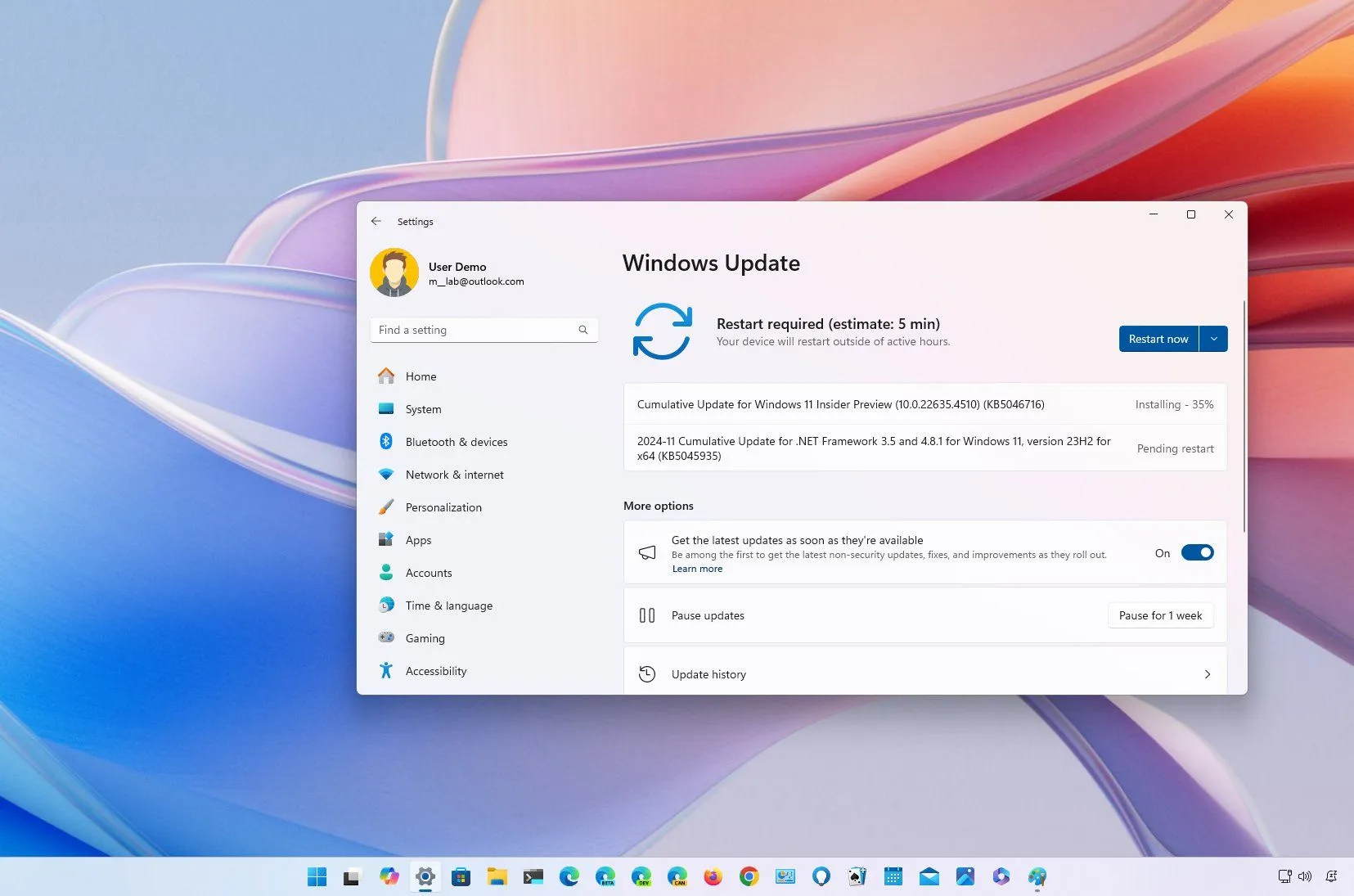
Task: Expand the Update history chevron
Action: (x=1207, y=673)
